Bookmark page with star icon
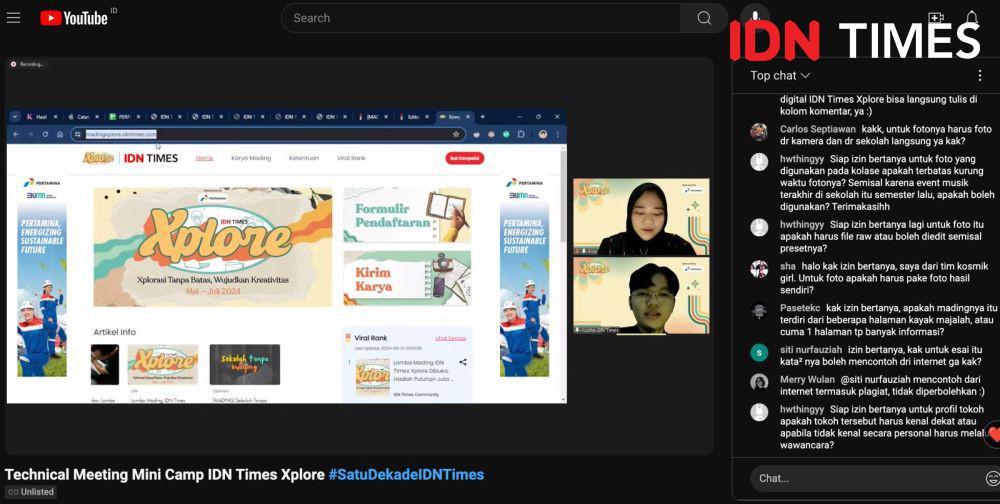The height and width of the screenshot is (504, 1000). coord(456,135)
